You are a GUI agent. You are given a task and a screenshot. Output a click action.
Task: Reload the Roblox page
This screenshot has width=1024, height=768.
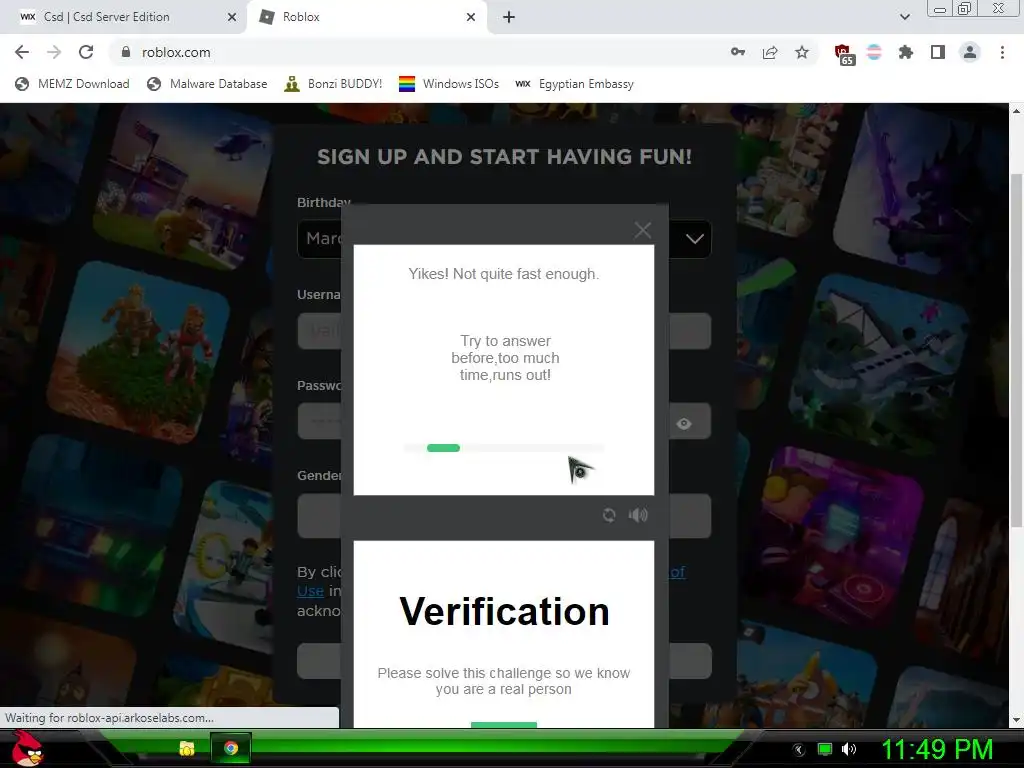click(86, 52)
